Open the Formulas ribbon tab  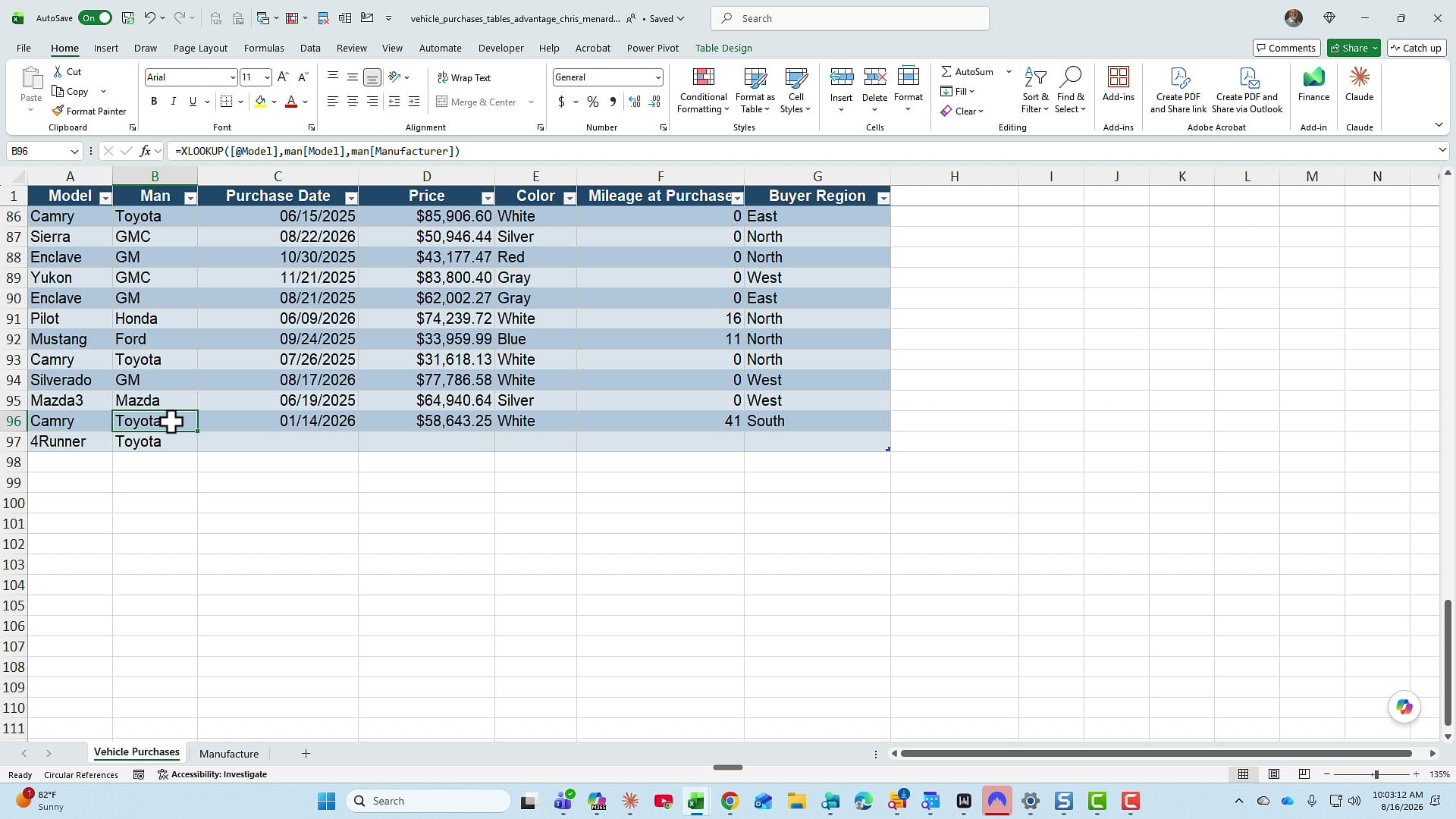tap(264, 48)
